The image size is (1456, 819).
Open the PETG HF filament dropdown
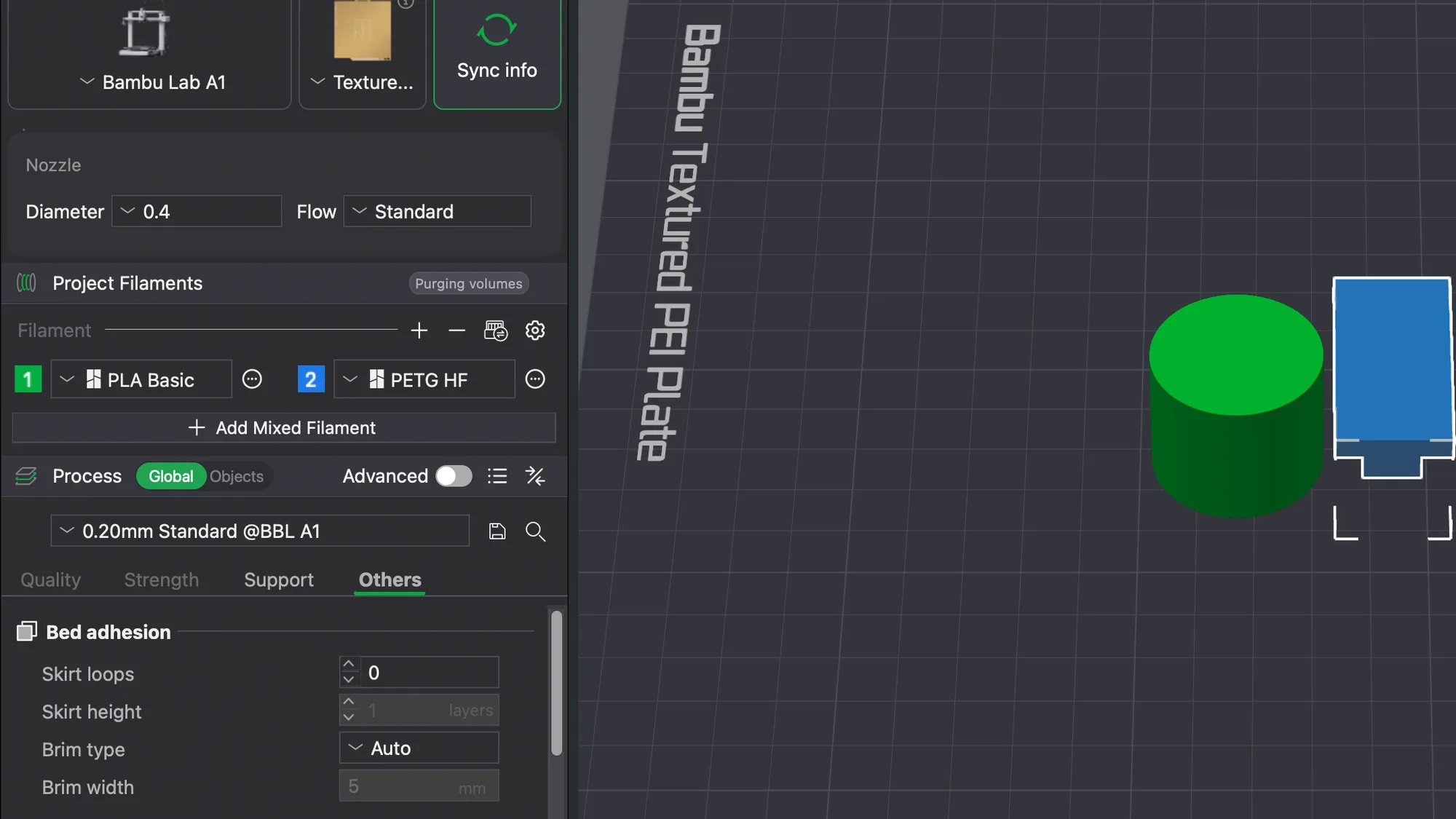[424, 379]
